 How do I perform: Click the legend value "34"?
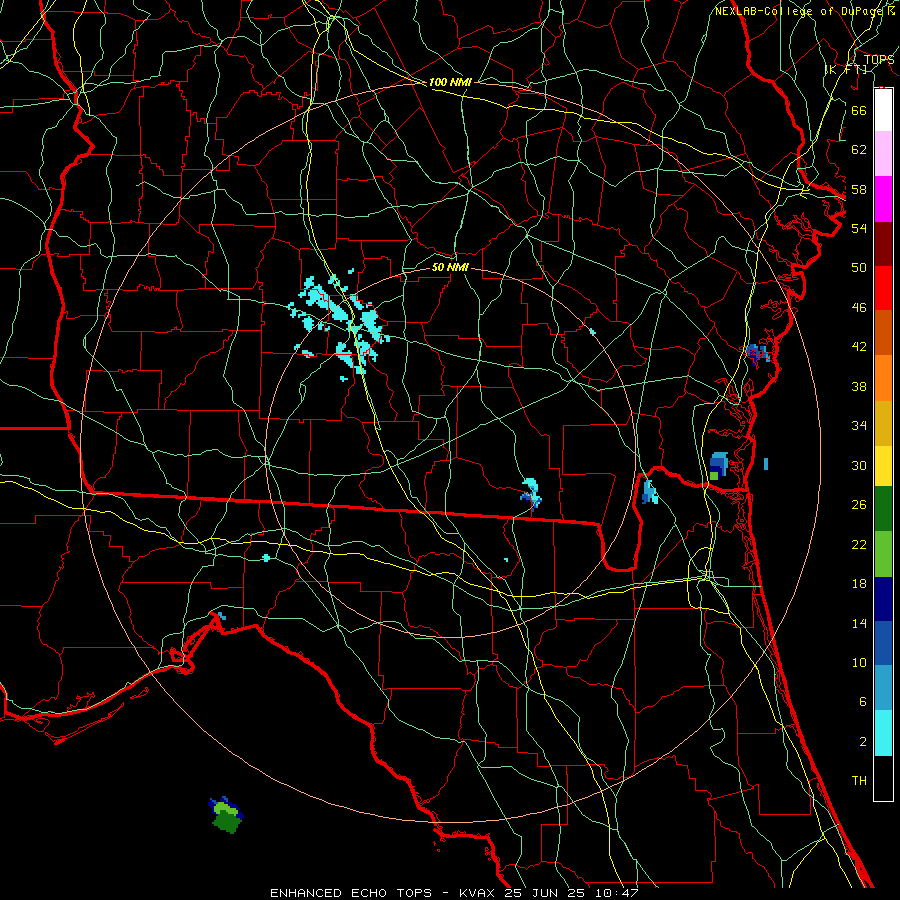(859, 426)
